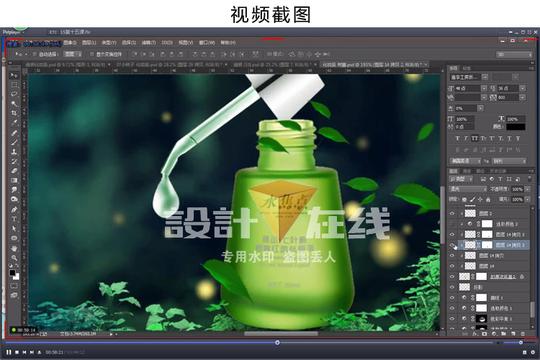Toggle layer filtering switch in Layers panel

coord(529,179)
